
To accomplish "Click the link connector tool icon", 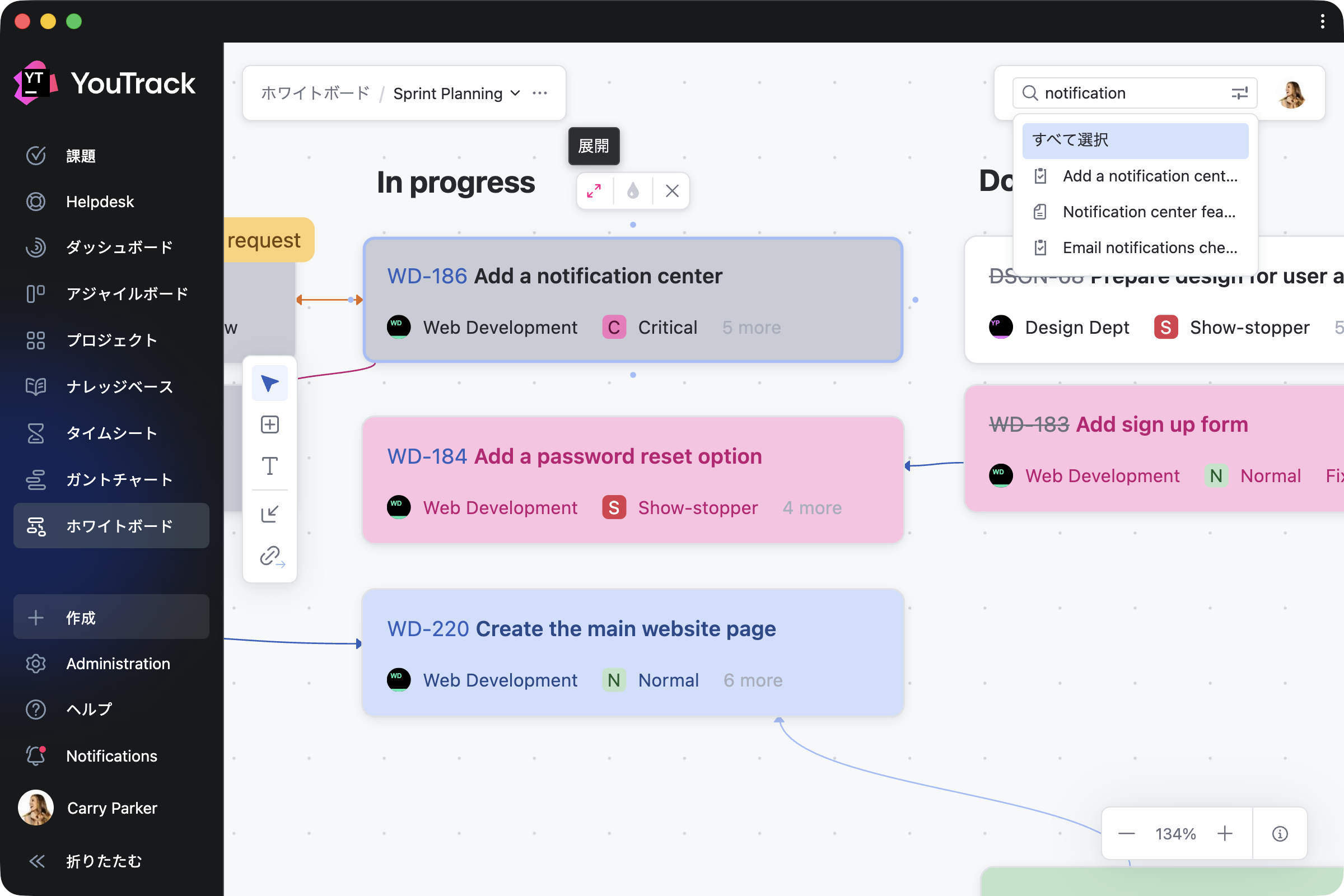I will click(271, 556).
